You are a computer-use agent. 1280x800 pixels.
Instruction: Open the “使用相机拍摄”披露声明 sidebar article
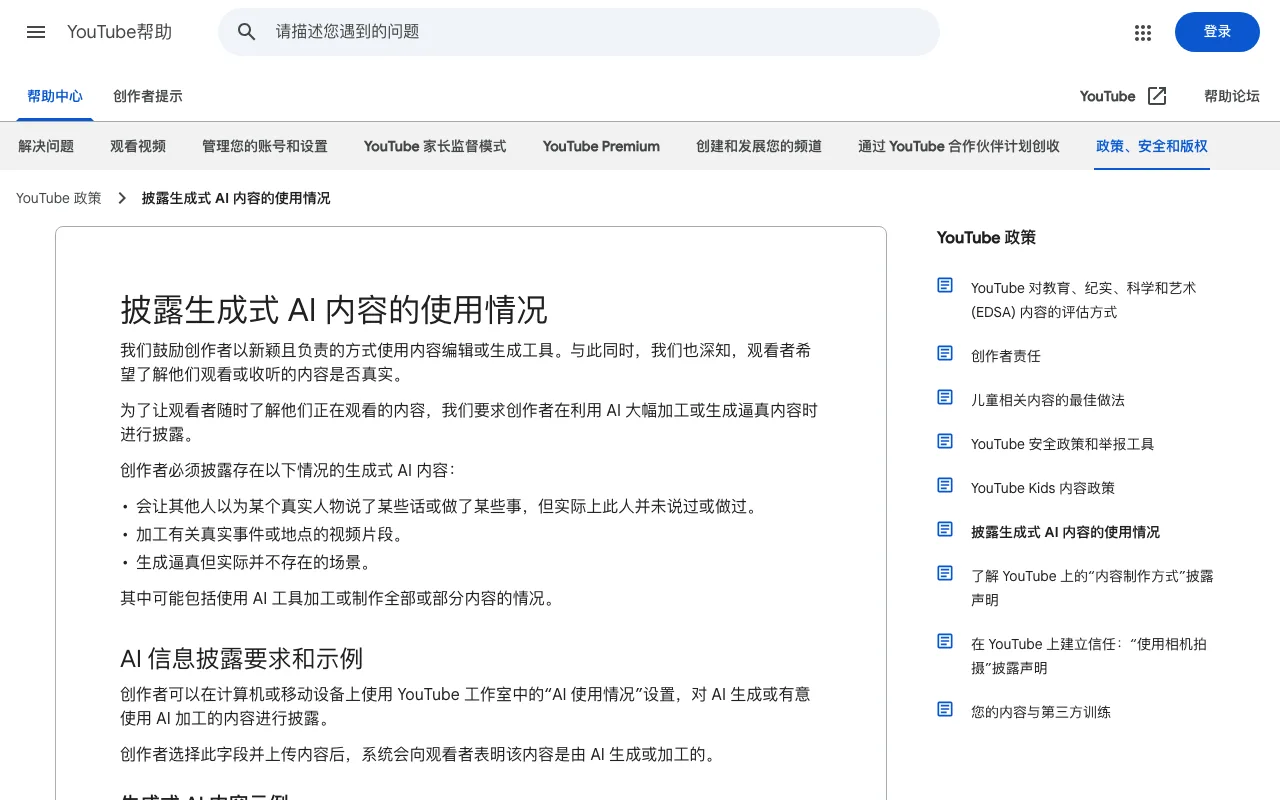click(1089, 656)
